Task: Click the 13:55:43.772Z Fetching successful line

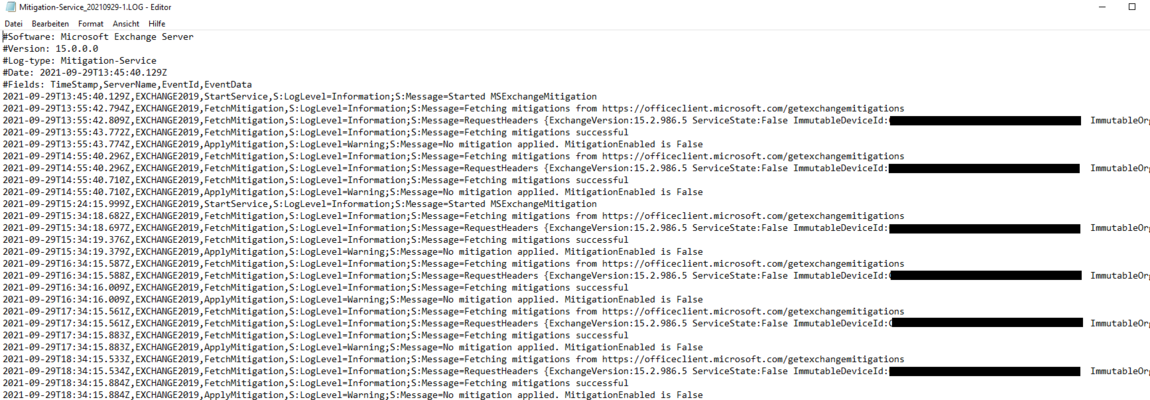Action: click(x=315, y=132)
